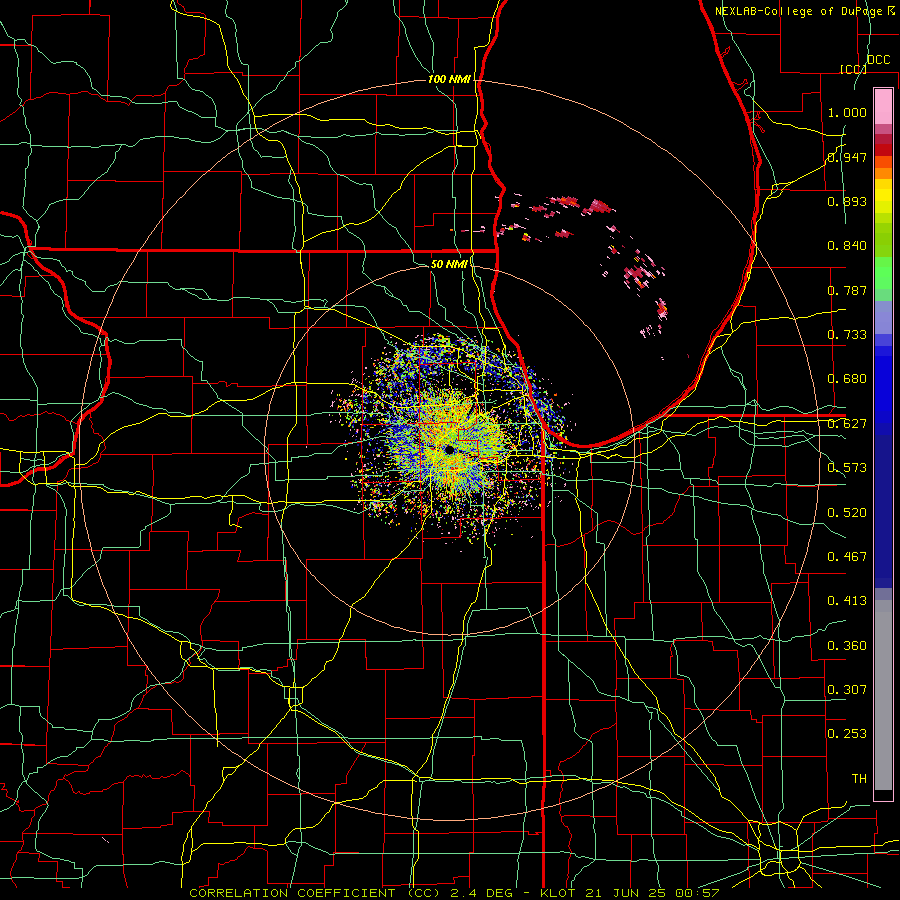The height and width of the screenshot is (900, 900).
Task: Select the gray segment of the color bar
Action: coord(883,695)
